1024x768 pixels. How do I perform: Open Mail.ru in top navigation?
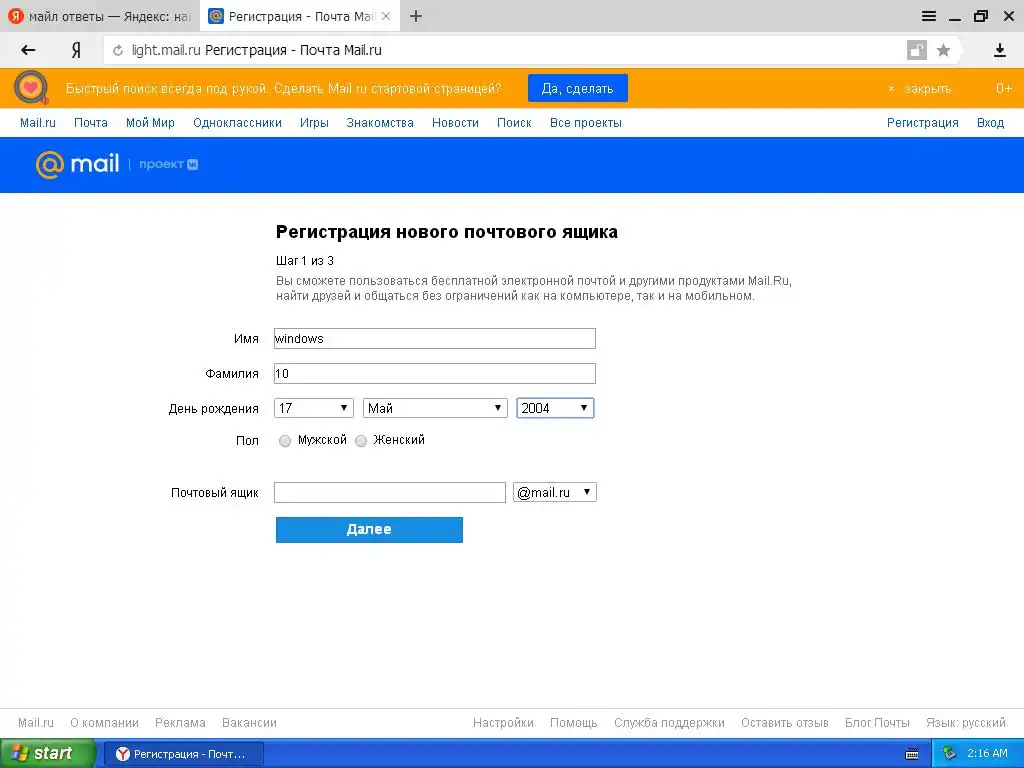point(38,123)
